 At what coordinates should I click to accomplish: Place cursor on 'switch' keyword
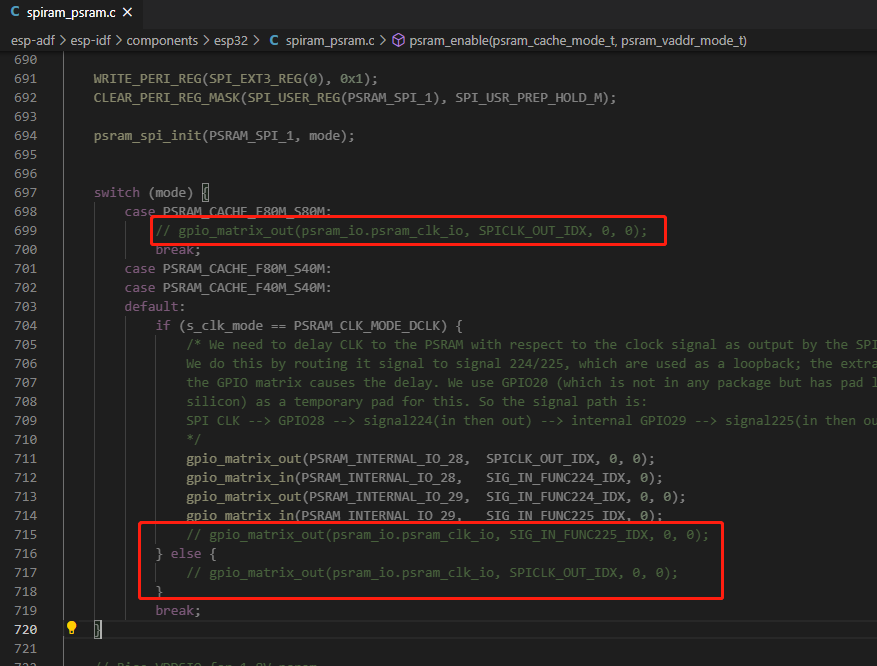116,193
